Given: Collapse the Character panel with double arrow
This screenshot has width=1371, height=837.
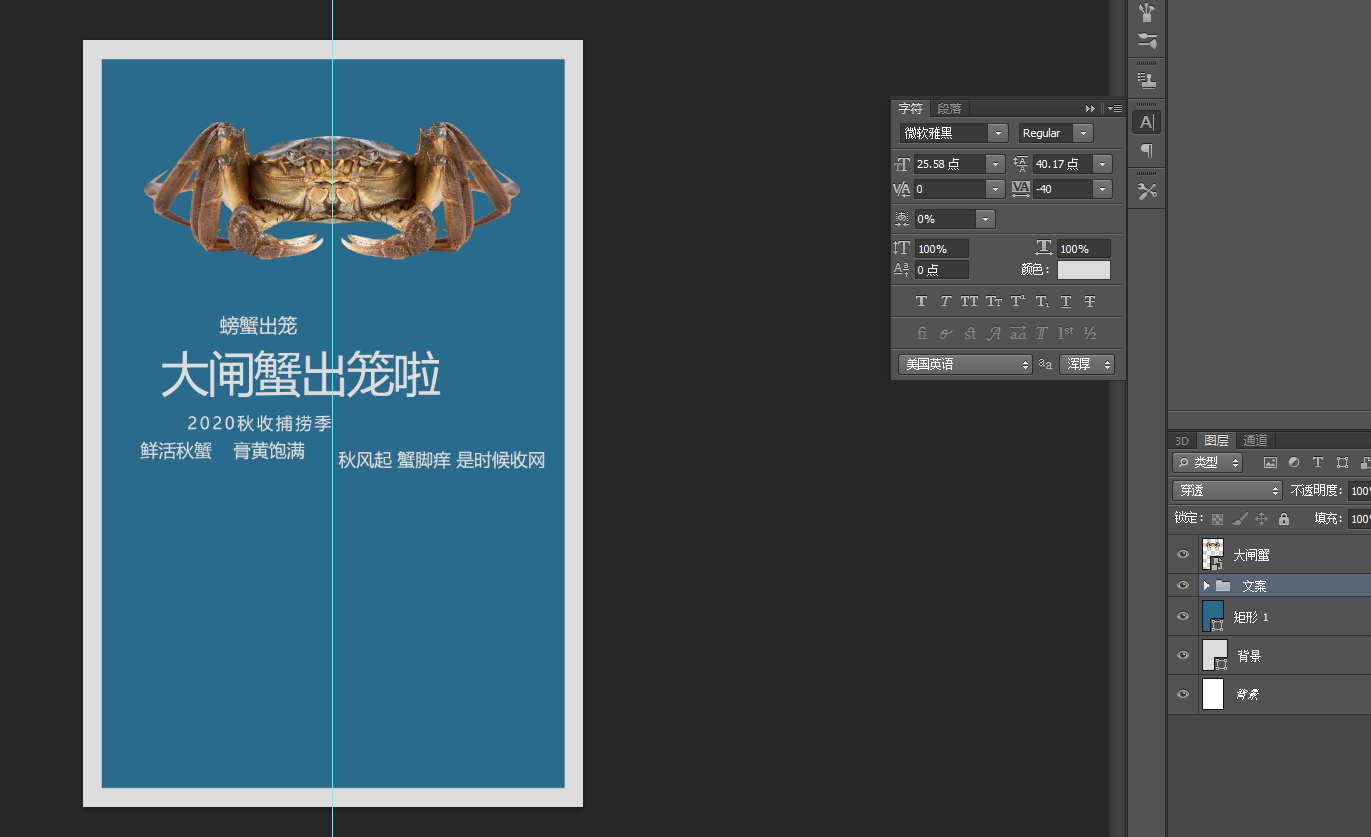Looking at the screenshot, I should tap(1091, 108).
